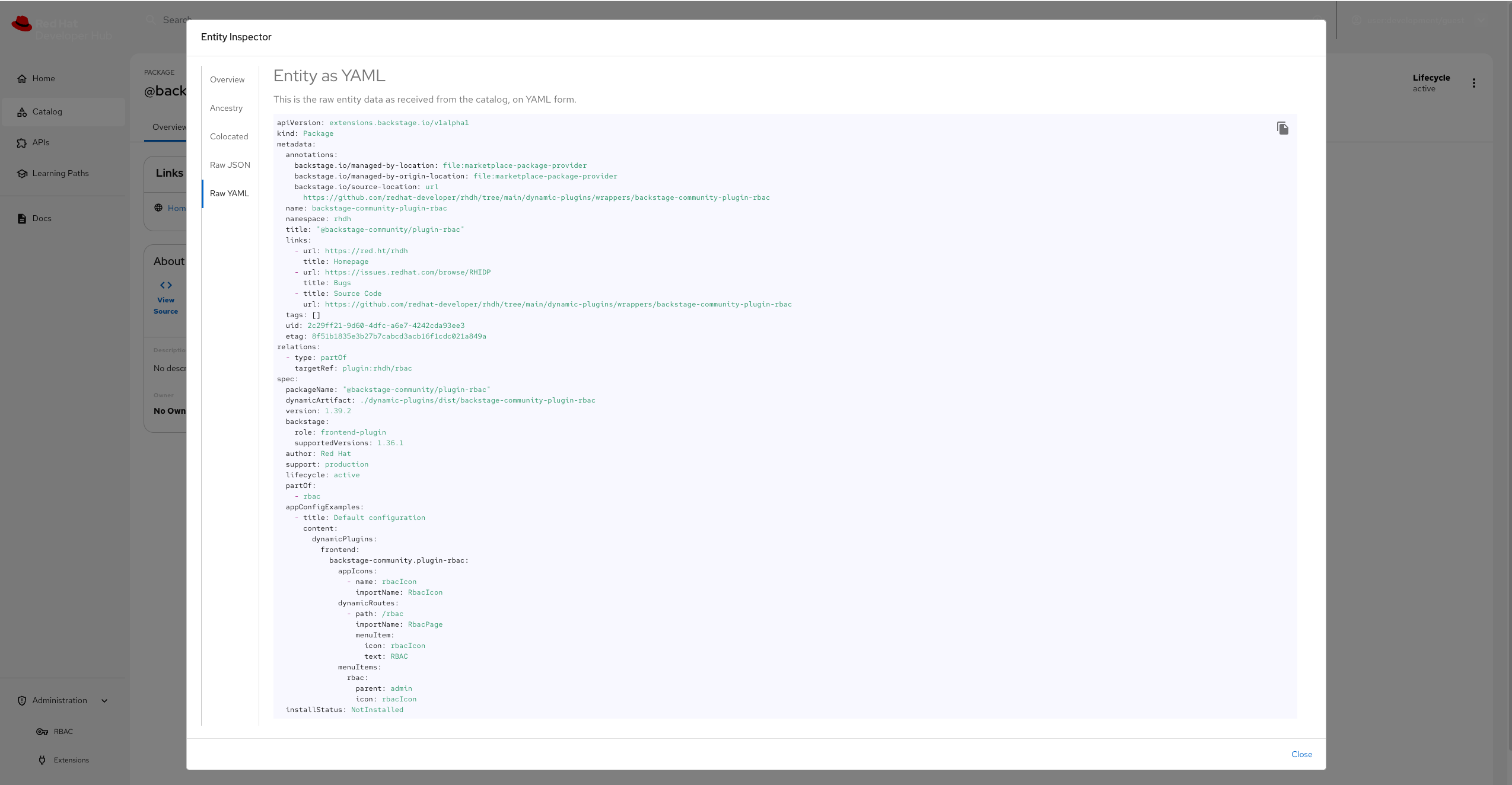Select the Colocated tab
Image resolution: width=1512 pixels, height=785 pixels.
pyautogui.click(x=229, y=136)
